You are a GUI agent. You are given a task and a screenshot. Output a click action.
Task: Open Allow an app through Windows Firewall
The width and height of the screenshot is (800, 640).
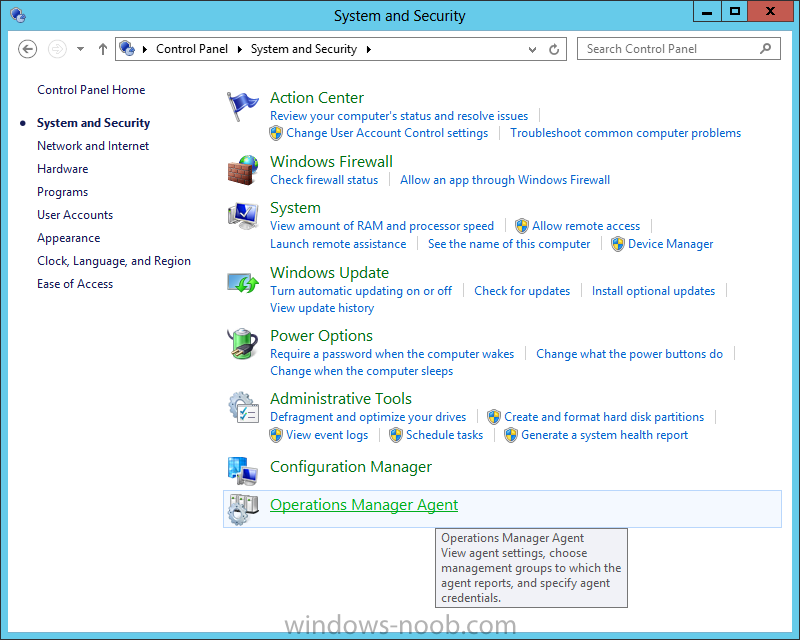click(505, 180)
